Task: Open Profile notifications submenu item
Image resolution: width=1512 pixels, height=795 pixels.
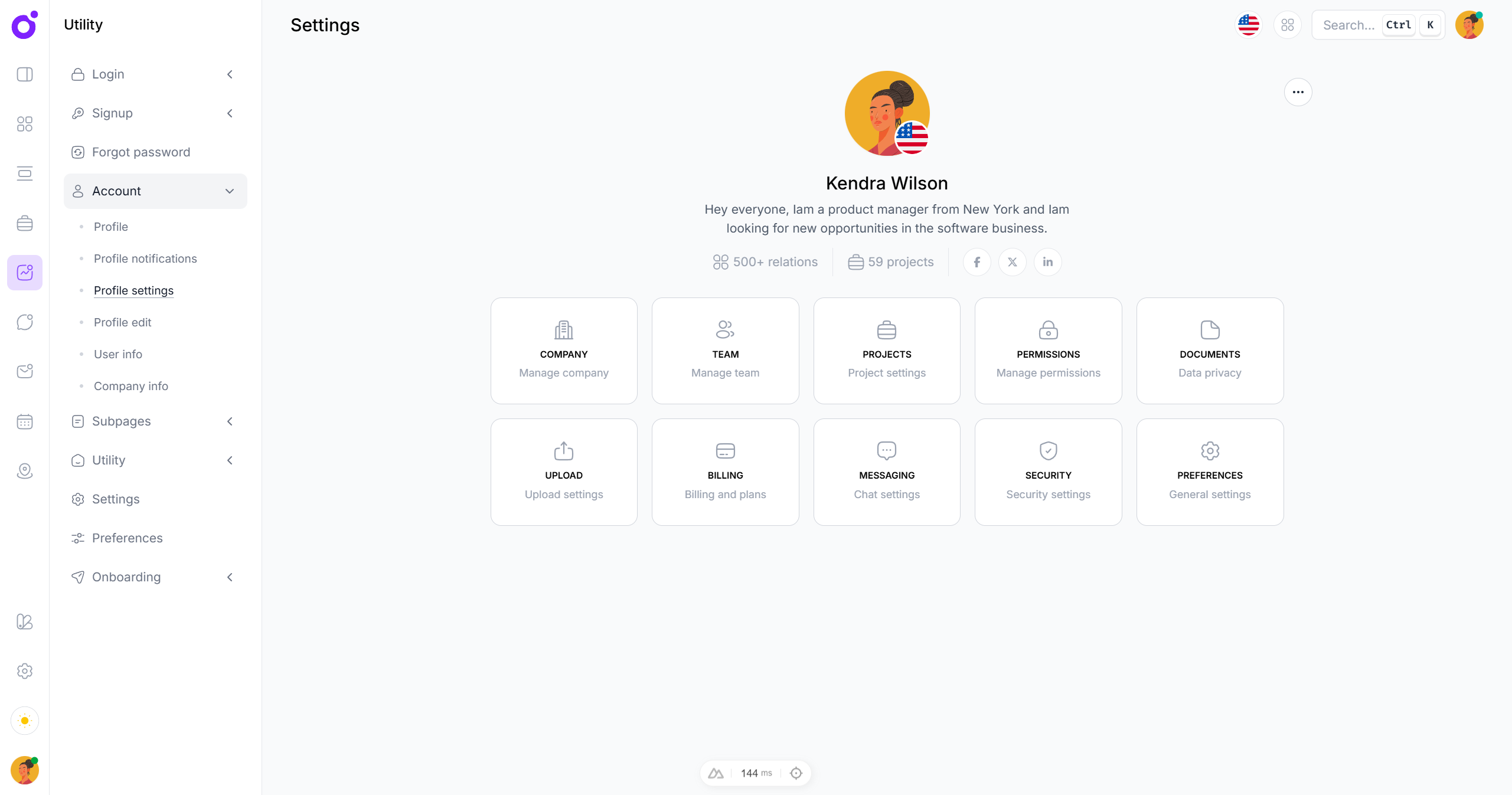Action: tap(145, 259)
